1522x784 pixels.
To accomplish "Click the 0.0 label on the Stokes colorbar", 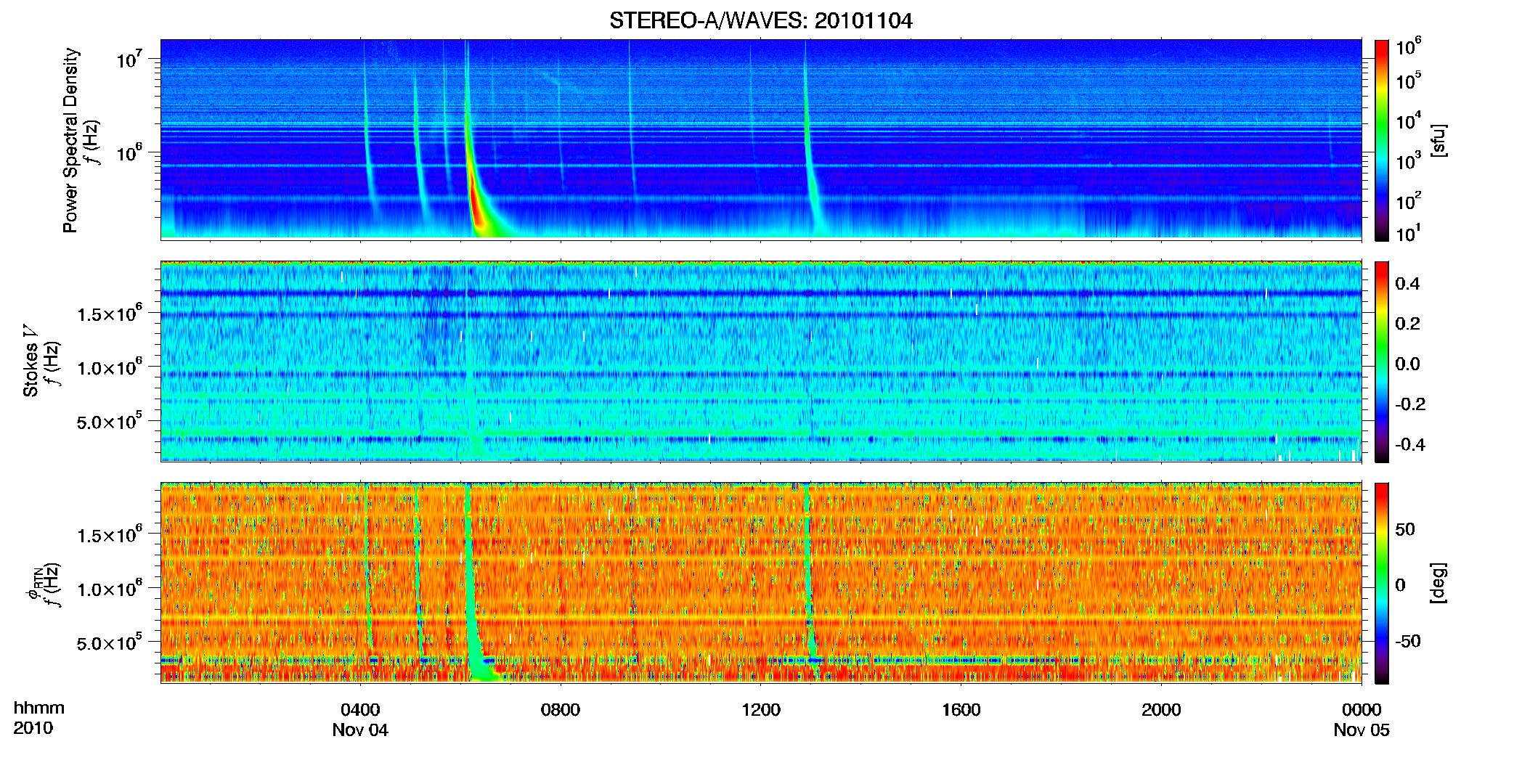I will click(1408, 364).
